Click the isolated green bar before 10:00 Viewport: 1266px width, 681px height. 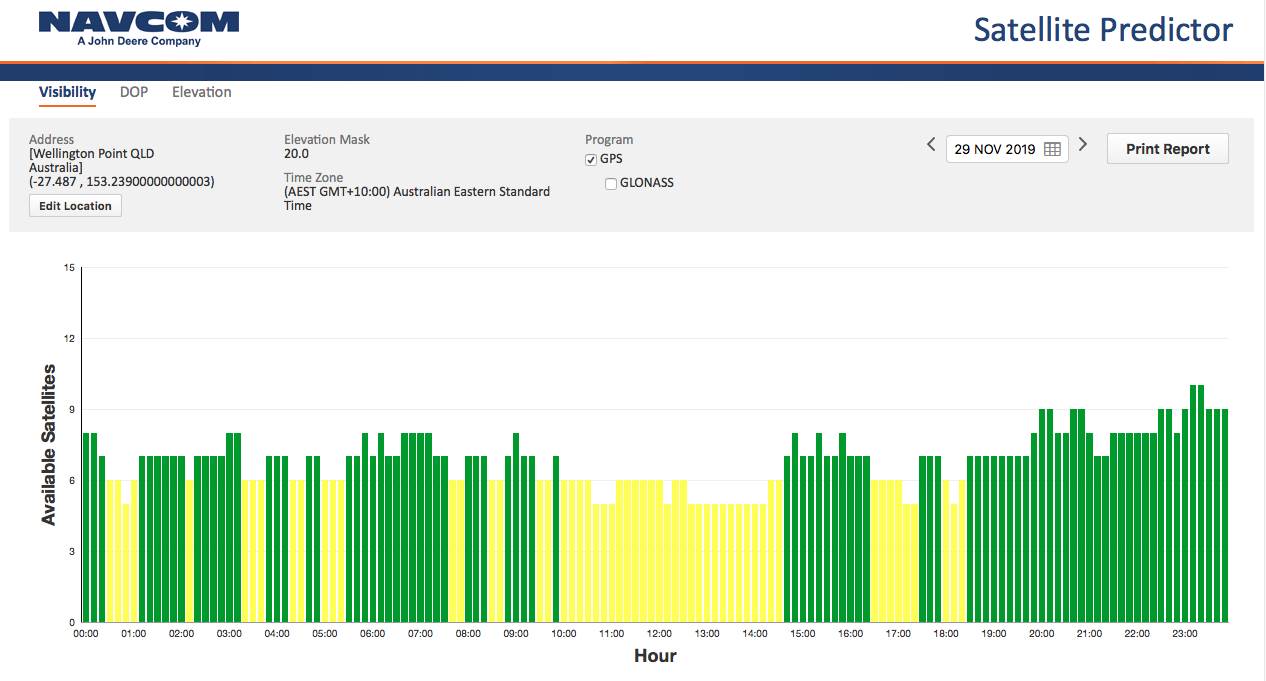(x=556, y=538)
